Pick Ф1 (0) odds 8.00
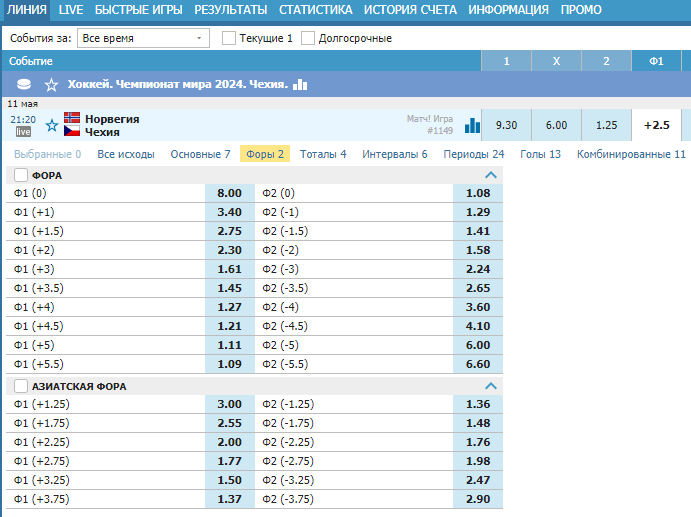The image size is (691, 517). [x=230, y=193]
